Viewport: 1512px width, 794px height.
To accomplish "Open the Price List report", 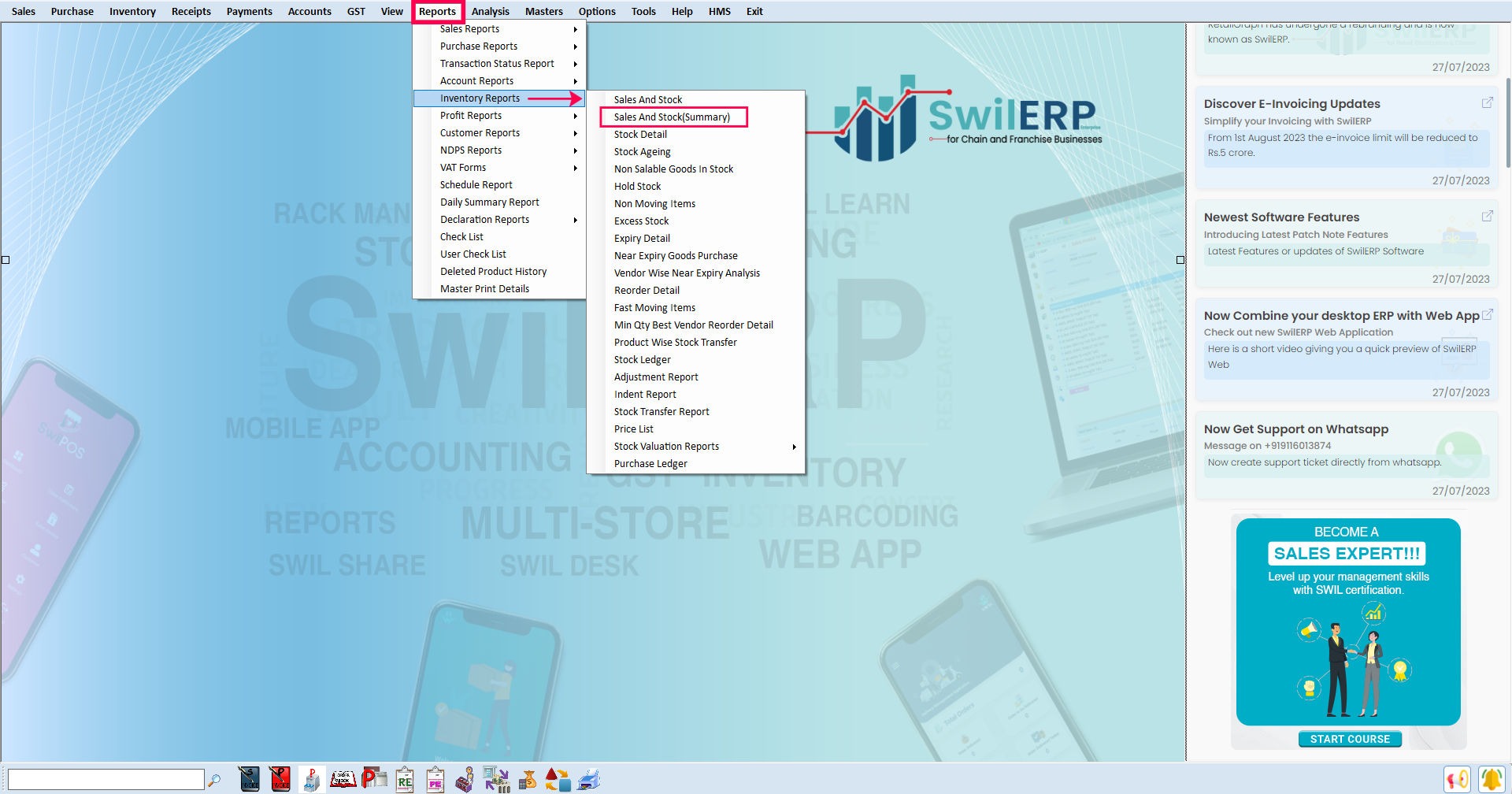I will (x=696, y=429).
